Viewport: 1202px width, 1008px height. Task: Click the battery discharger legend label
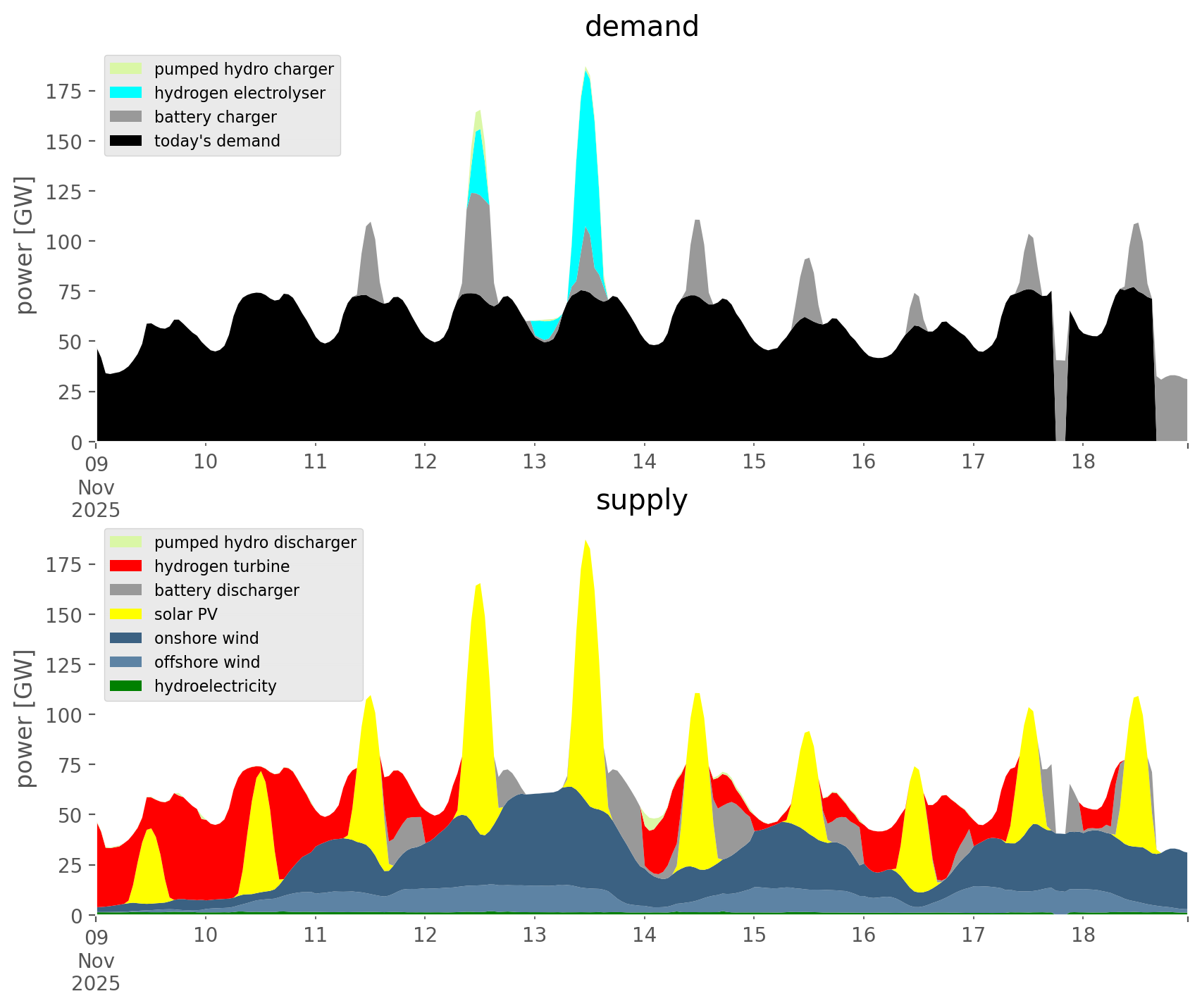coord(226,590)
